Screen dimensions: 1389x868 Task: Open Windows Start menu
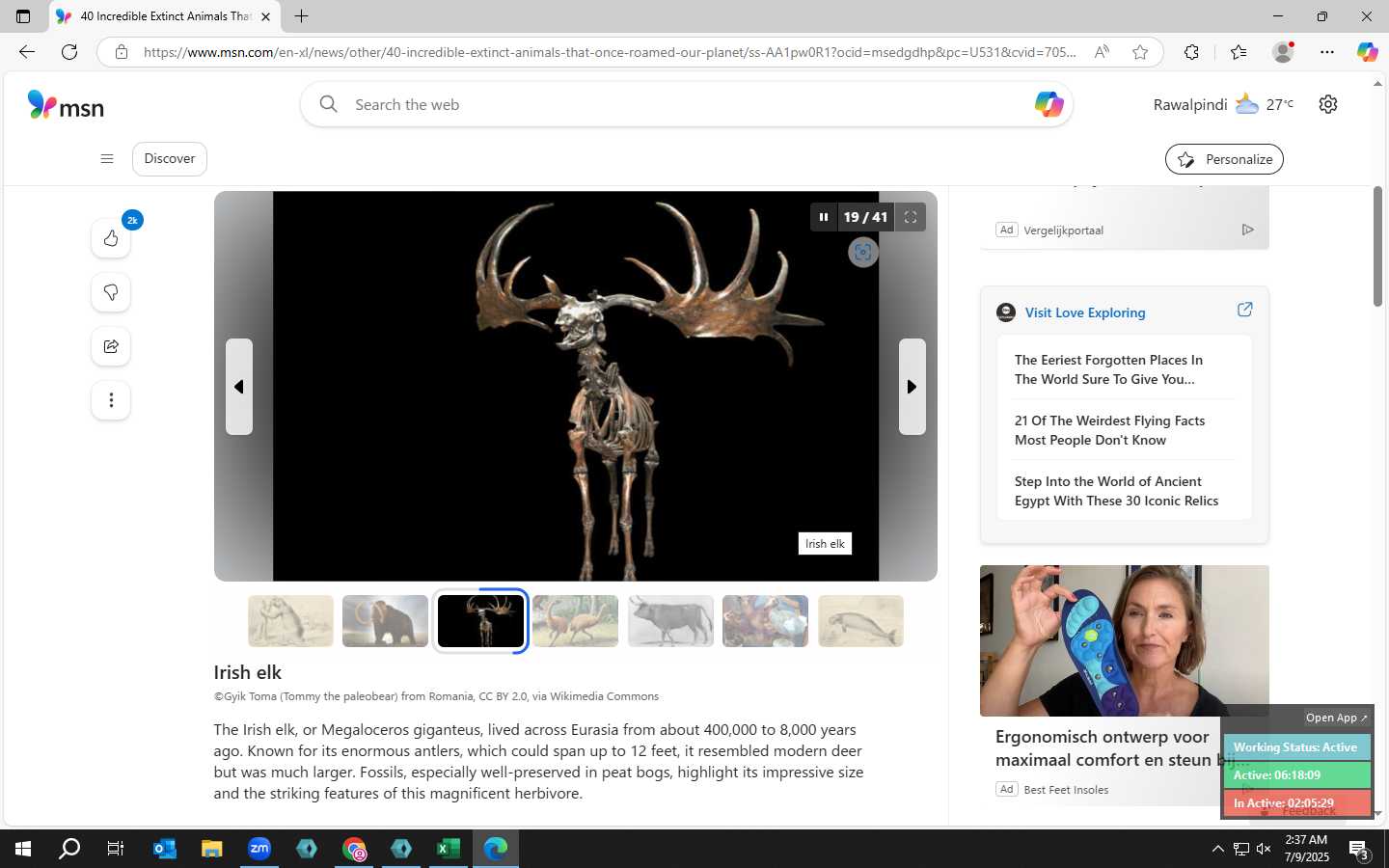[23, 849]
